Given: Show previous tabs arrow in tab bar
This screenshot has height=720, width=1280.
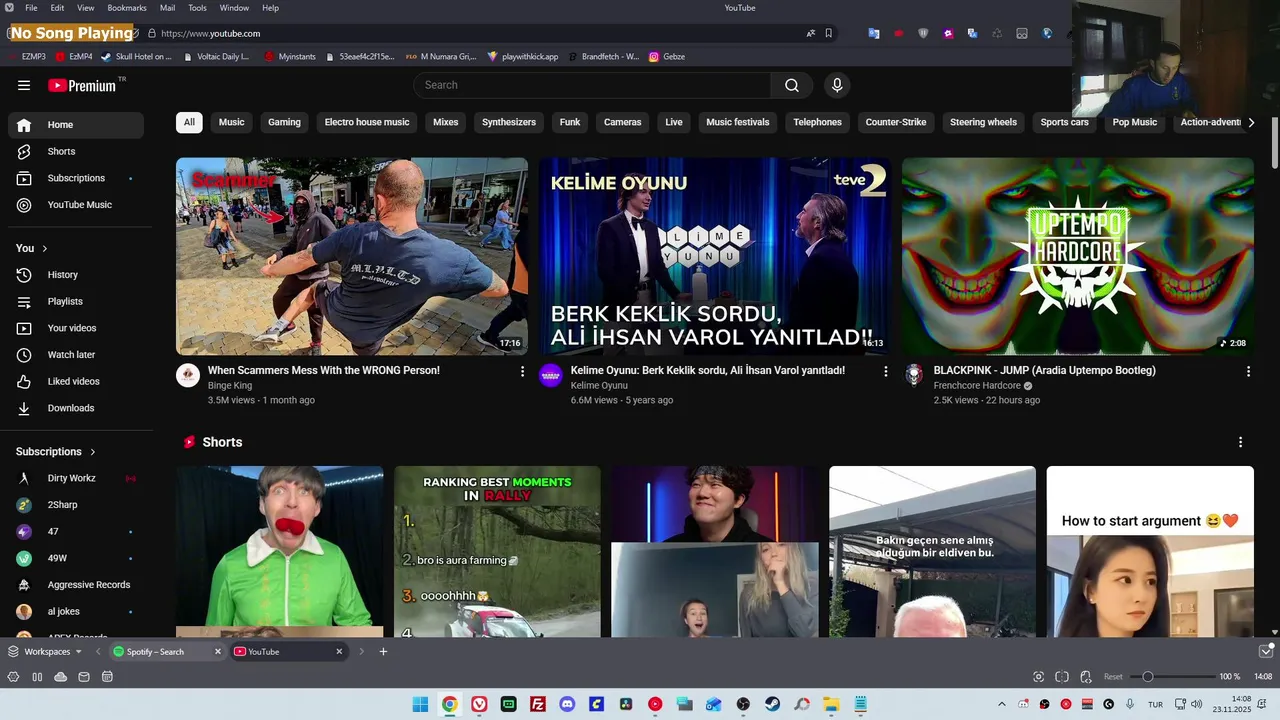Looking at the screenshot, I should 98,652.
